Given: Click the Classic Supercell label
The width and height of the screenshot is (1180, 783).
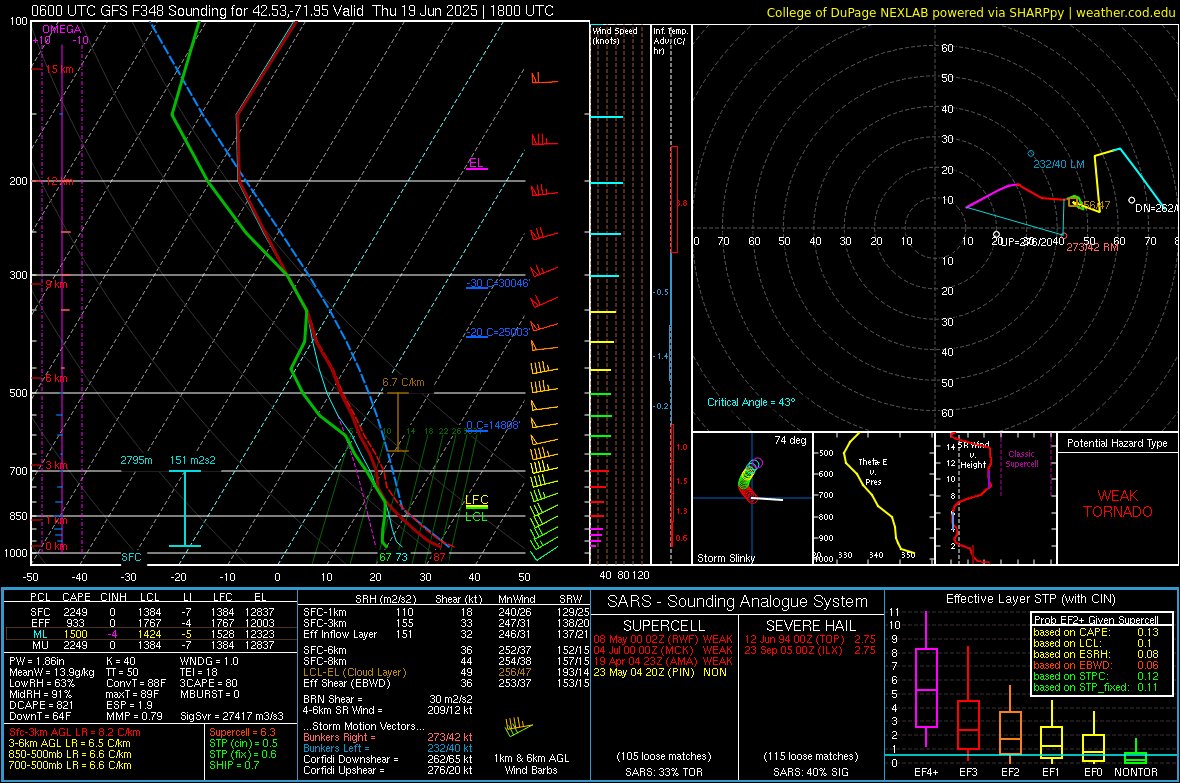Looking at the screenshot, I should click(1021, 459).
